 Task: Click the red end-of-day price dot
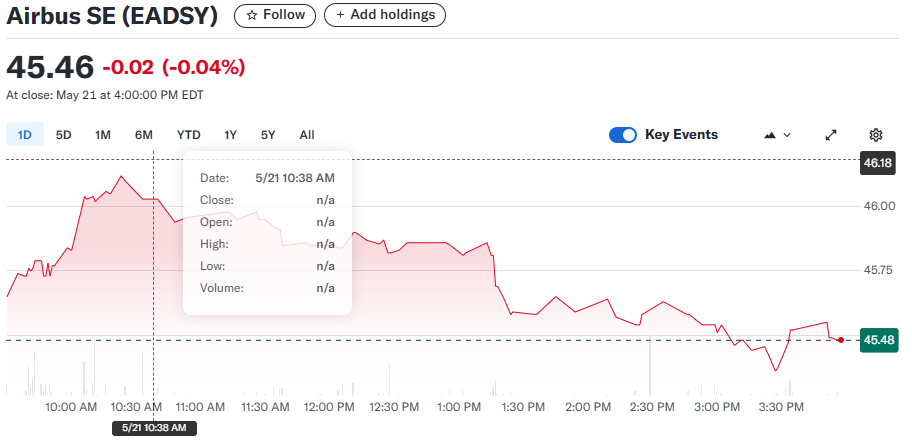(840, 340)
